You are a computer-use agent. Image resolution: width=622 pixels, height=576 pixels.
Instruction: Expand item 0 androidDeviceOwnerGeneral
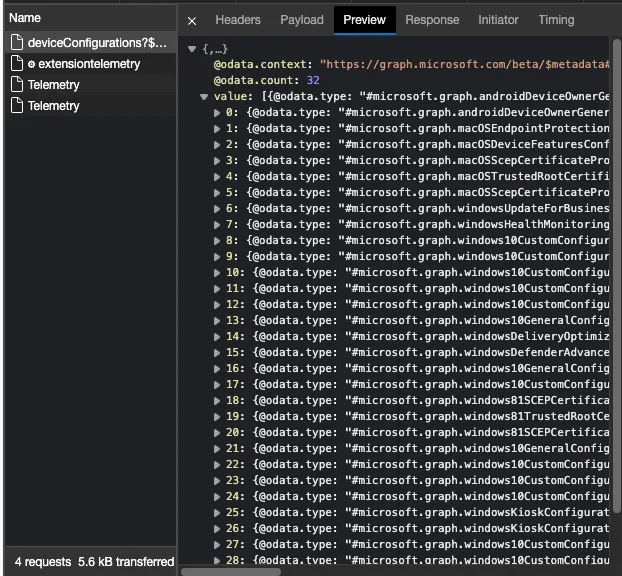tap(217, 113)
